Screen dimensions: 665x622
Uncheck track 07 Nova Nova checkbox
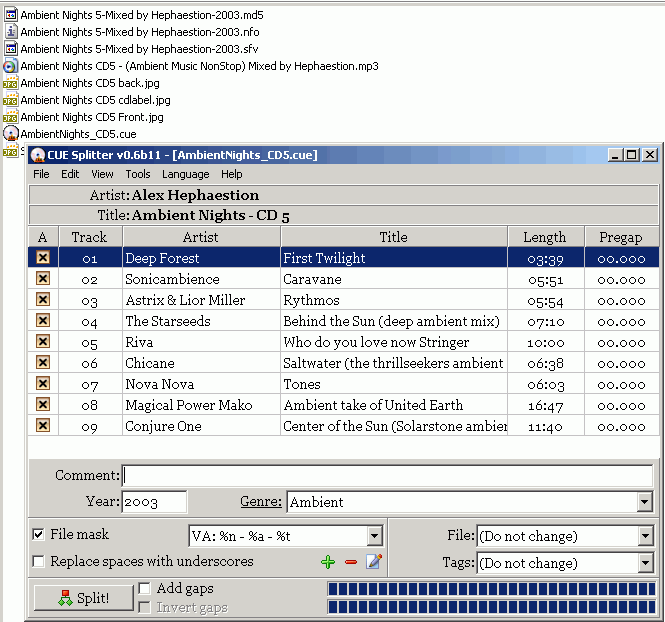[x=43, y=383]
